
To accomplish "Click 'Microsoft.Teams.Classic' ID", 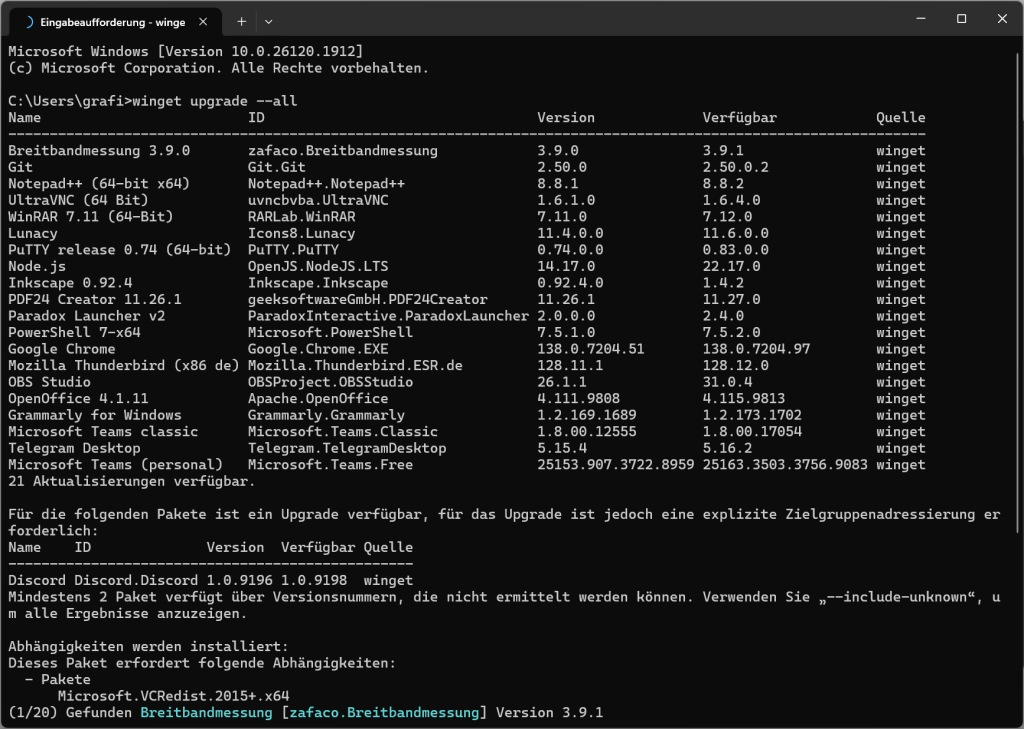I will tap(343, 432).
